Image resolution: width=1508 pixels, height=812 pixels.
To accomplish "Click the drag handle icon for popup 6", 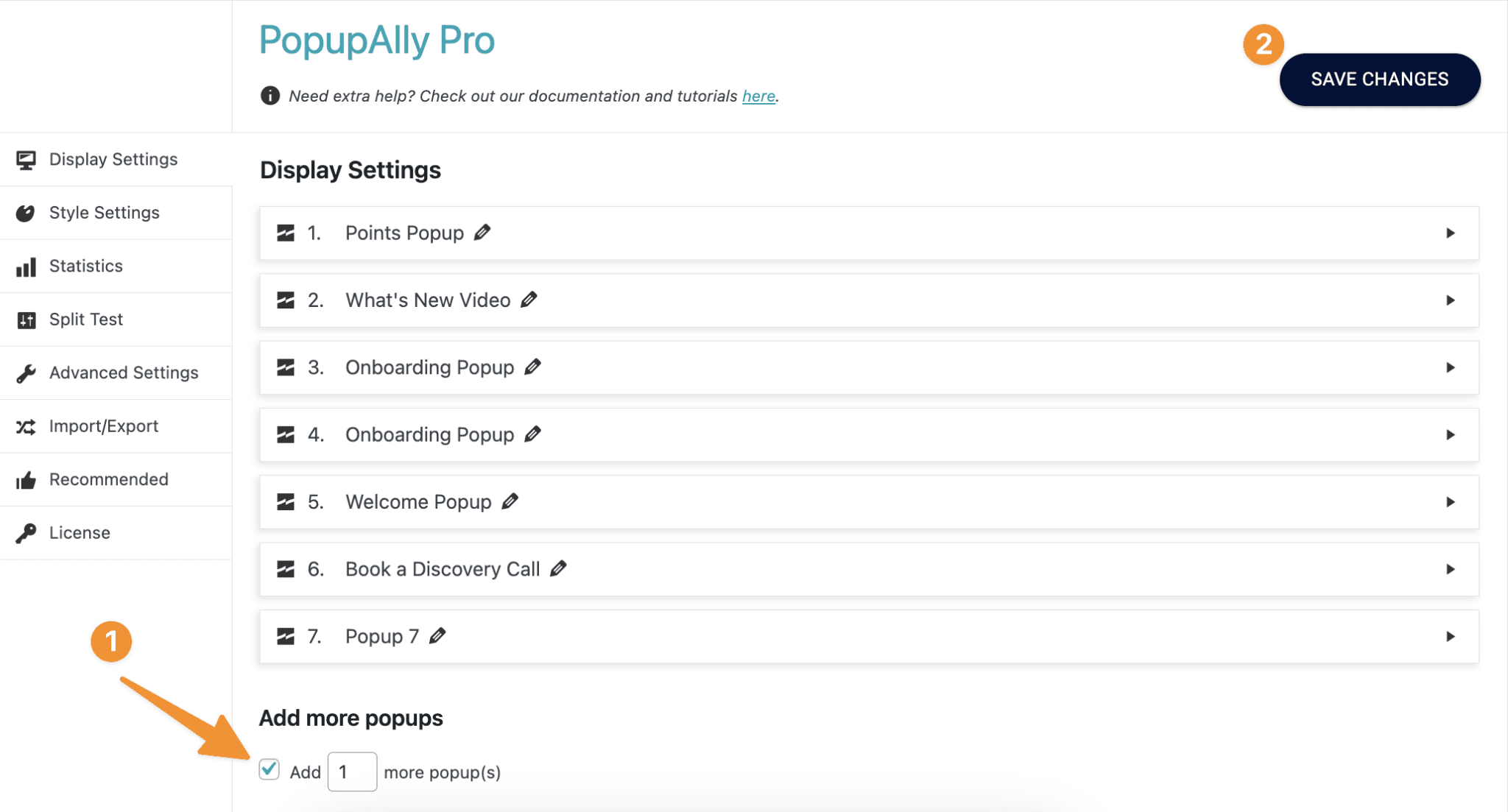I will pos(286,569).
